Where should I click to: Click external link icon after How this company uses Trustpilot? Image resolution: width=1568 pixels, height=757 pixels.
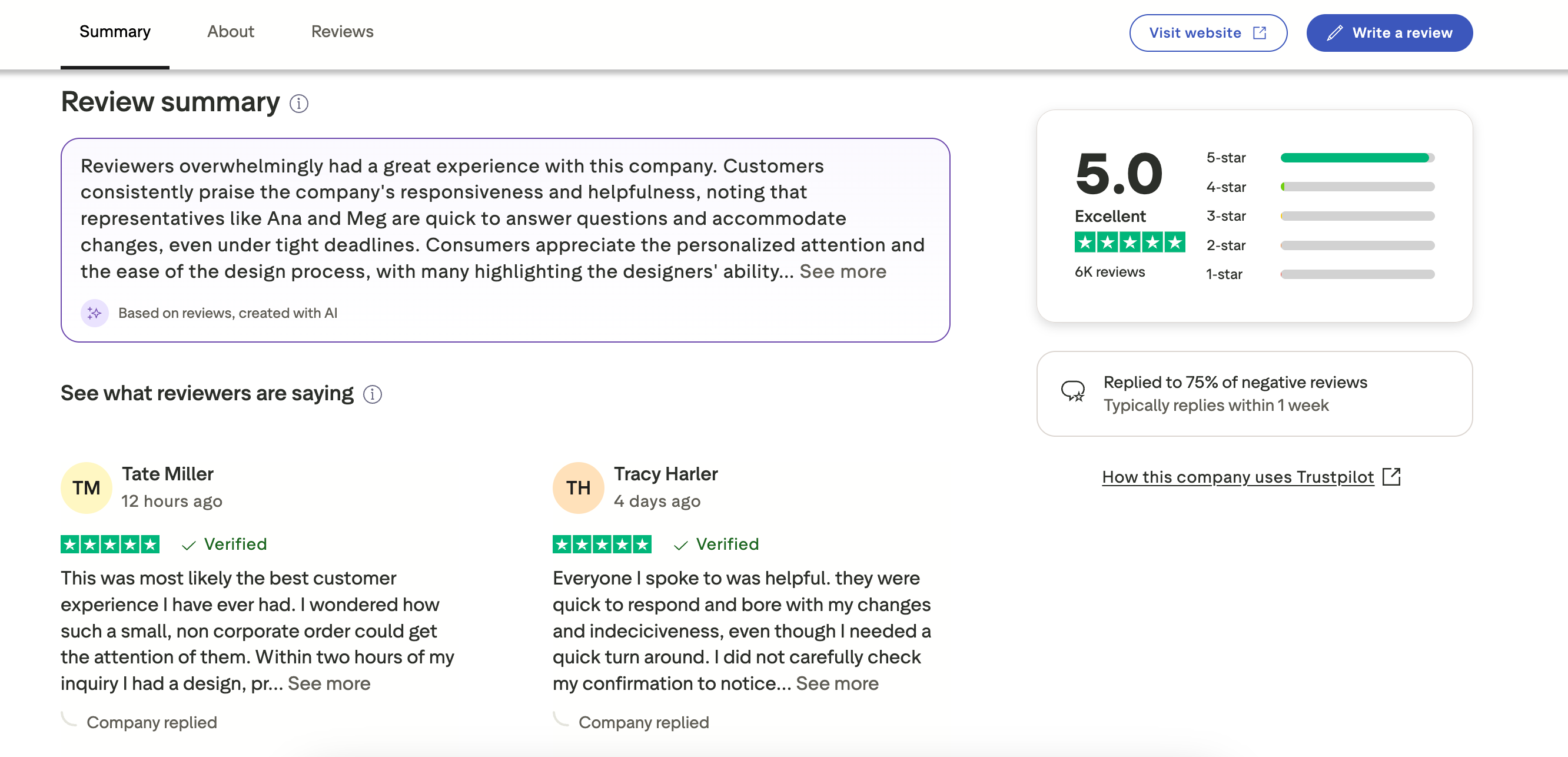coord(1393,476)
